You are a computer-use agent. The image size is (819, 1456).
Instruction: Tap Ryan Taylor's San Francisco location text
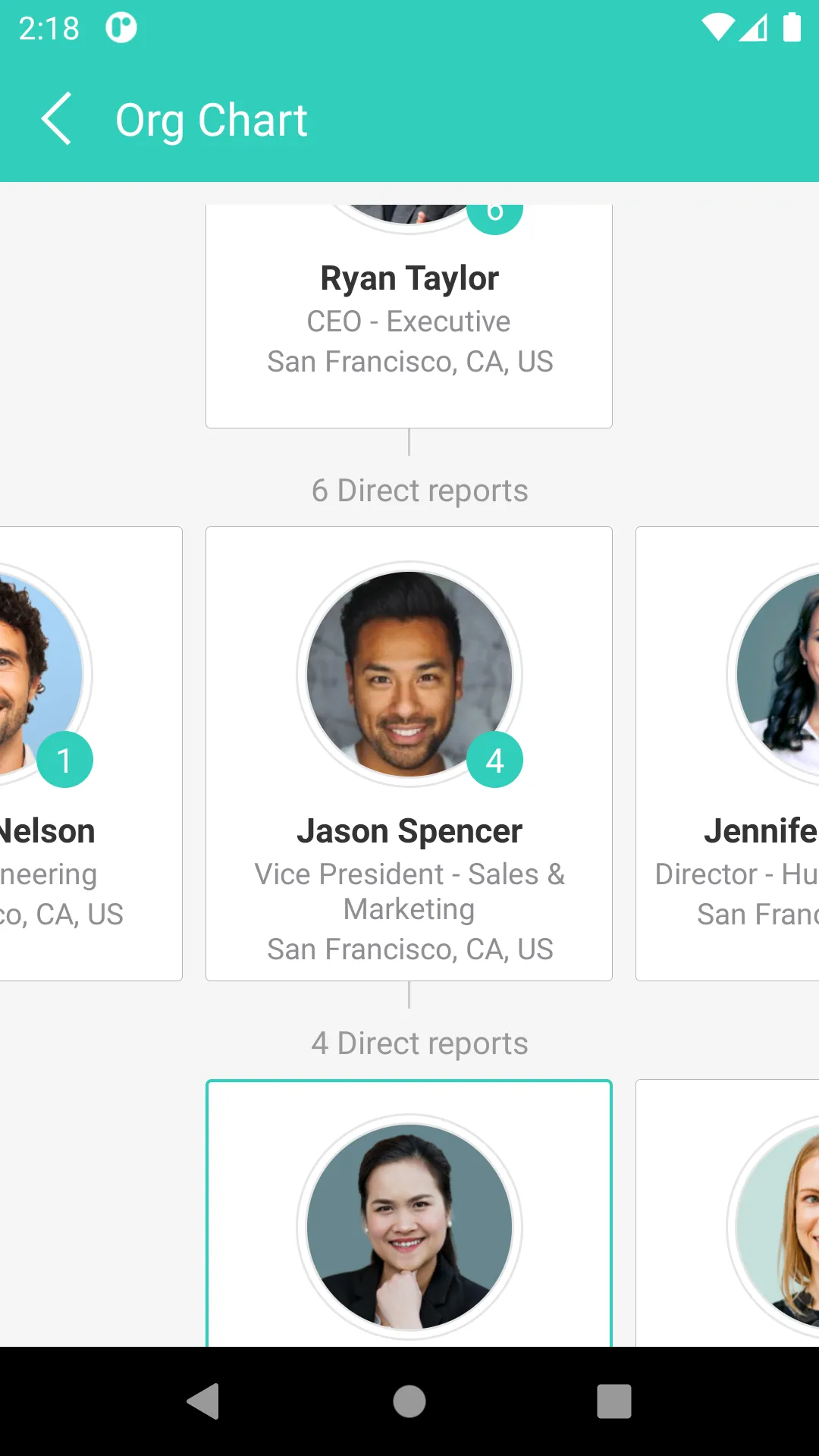409,362
